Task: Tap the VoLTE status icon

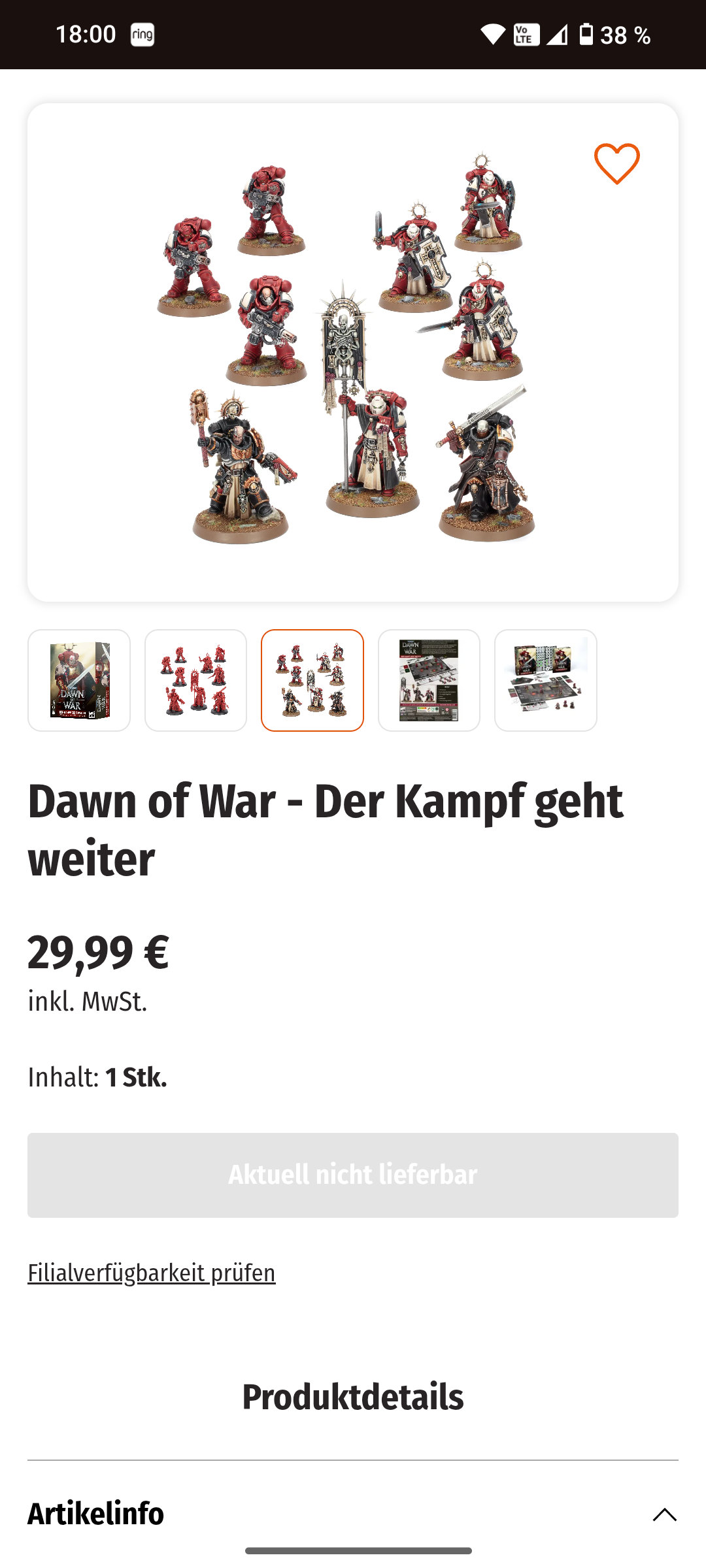Action: [x=526, y=35]
